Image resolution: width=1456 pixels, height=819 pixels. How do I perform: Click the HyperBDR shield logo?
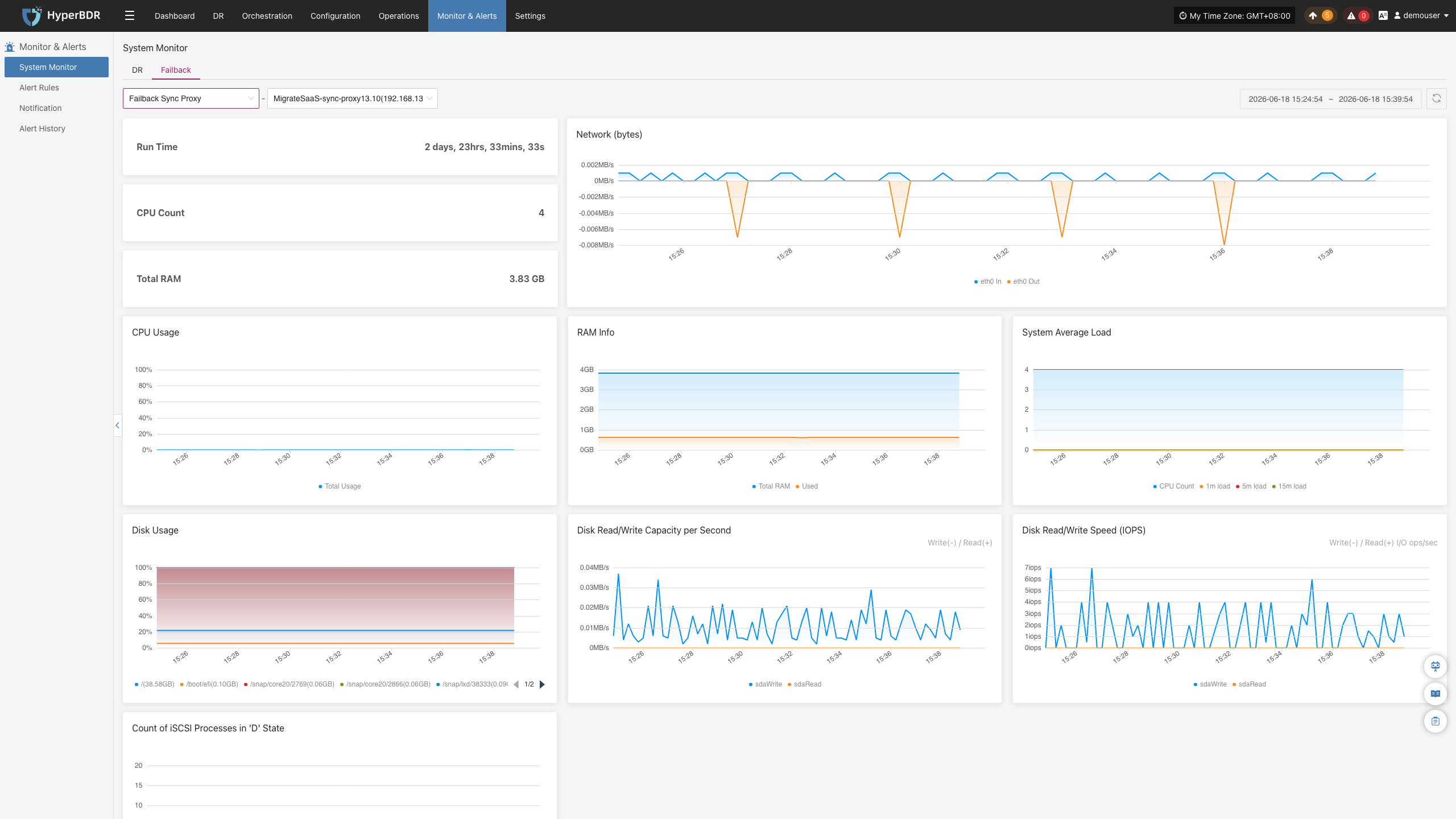pos(31,16)
